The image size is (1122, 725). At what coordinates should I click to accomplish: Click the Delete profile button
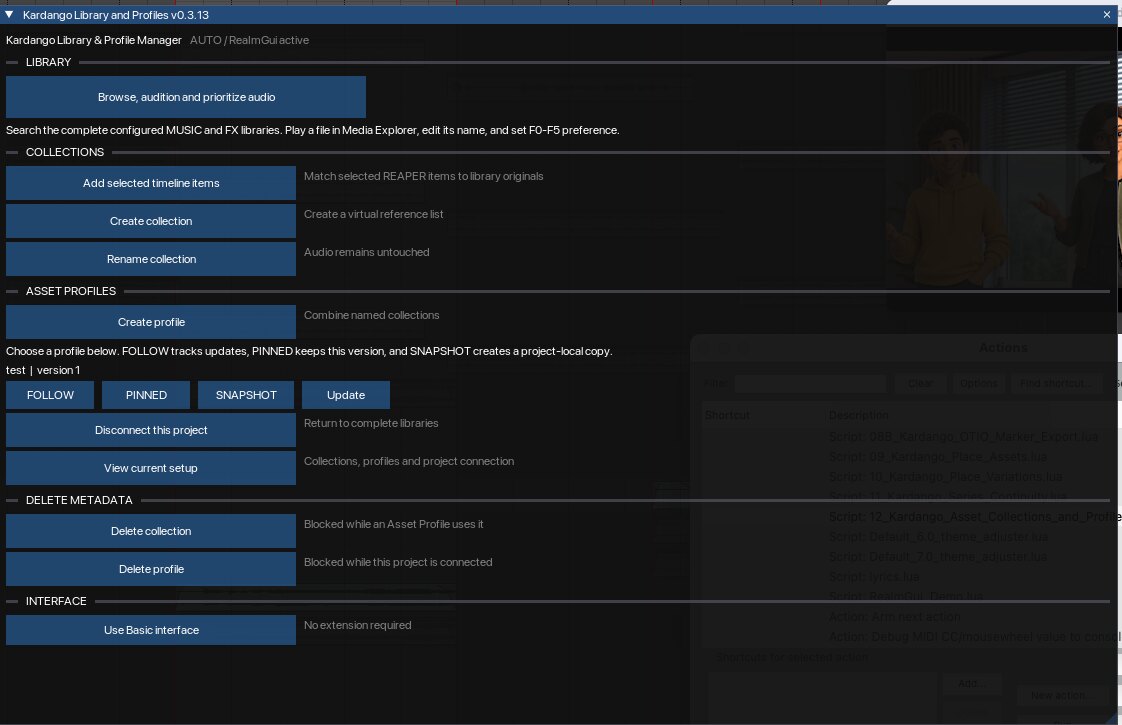(151, 569)
